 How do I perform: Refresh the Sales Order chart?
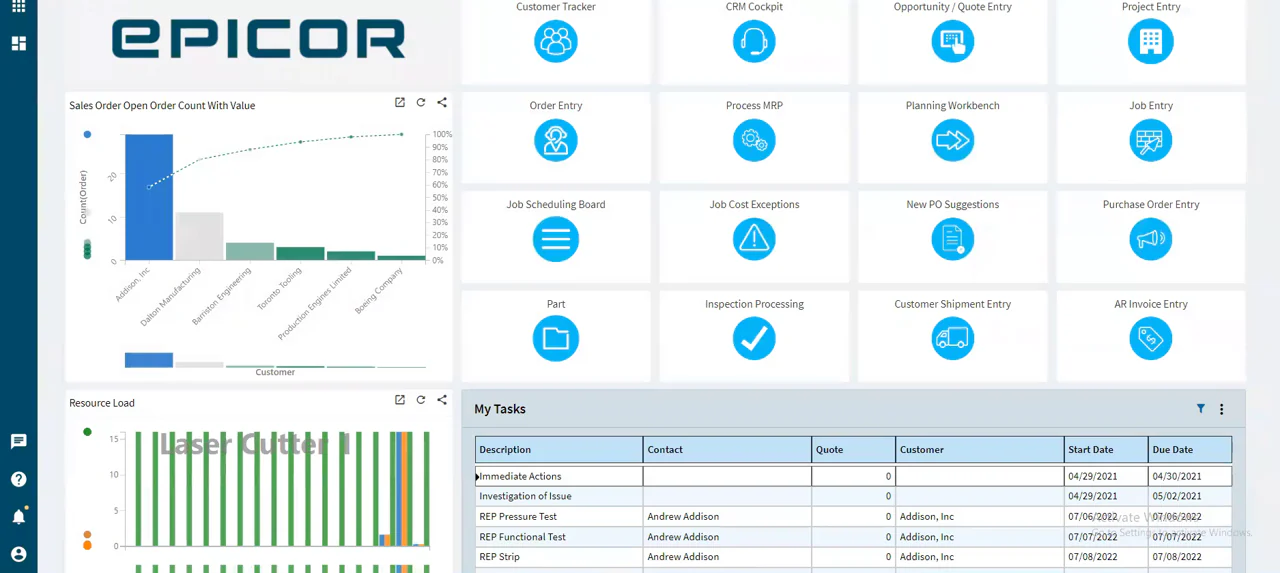click(x=421, y=103)
